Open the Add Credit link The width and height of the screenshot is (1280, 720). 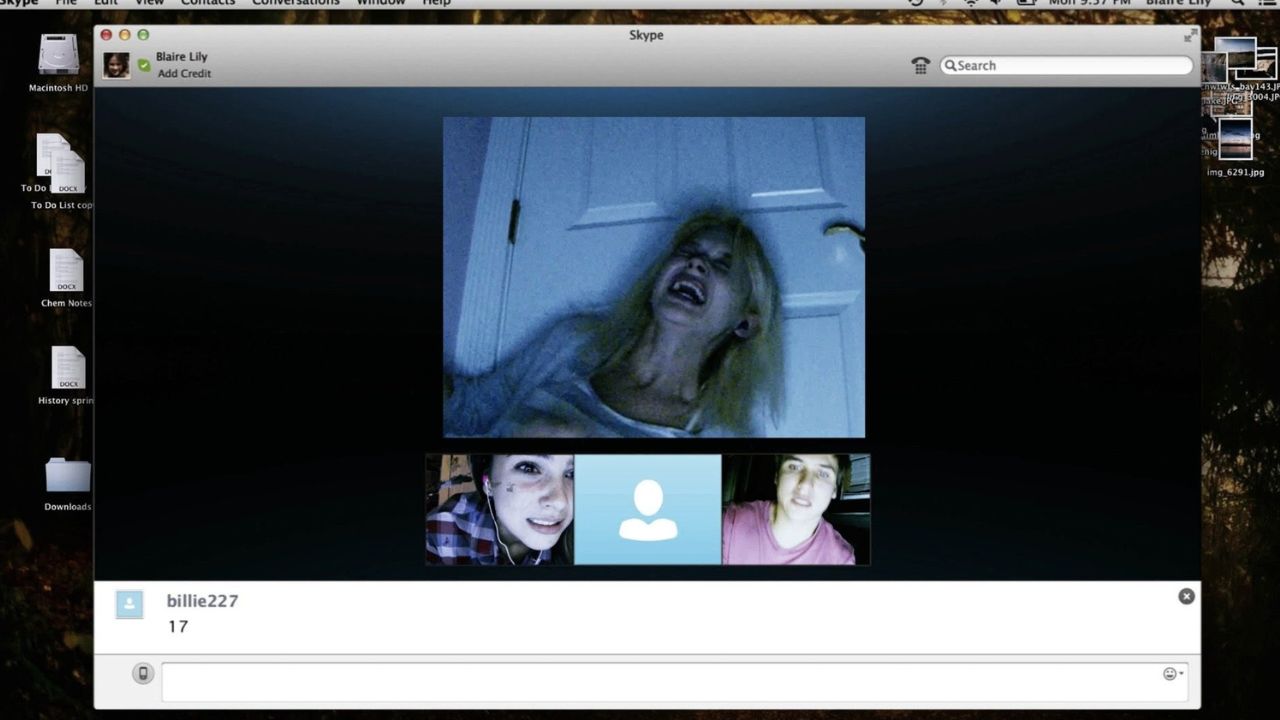(184, 74)
